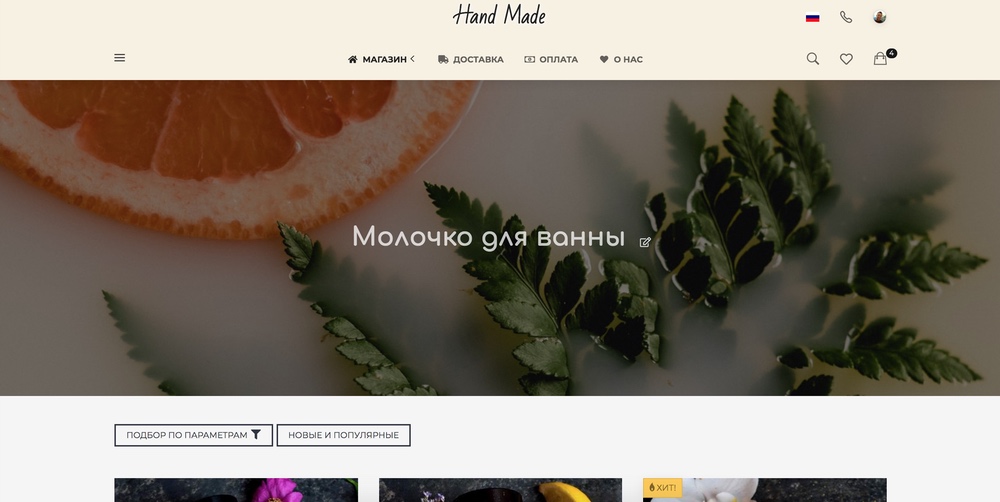This screenshot has height=502, width=1000.
Task: Click the НОВЫЕ И ПОПУЛЯРНЫЕ button
Action: tap(343, 435)
